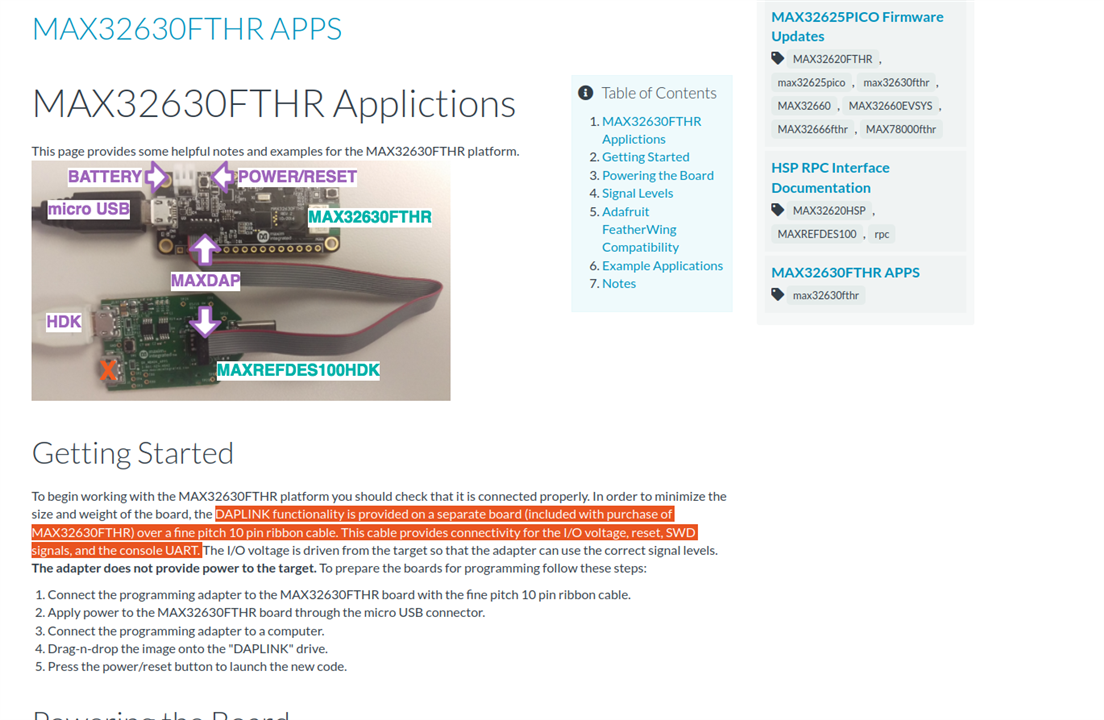Click bold text 'The adapter does not provide power'
The height and width of the screenshot is (720, 1104).
(x=174, y=568)
